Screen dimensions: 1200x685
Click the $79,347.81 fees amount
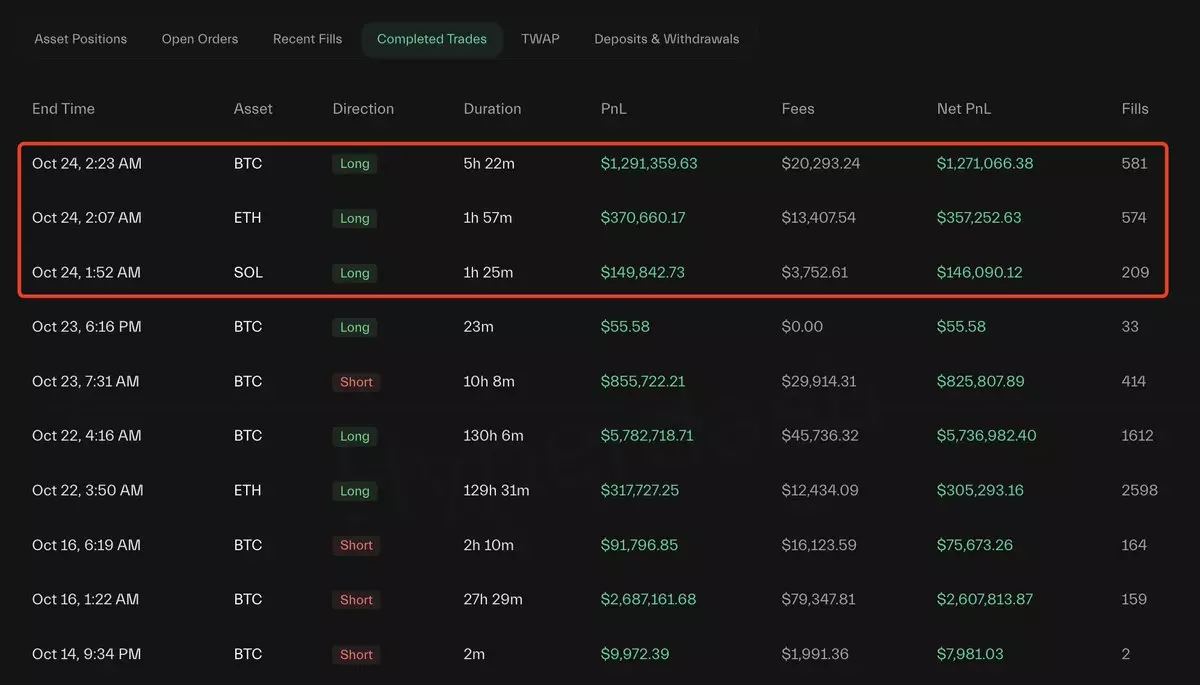tap(820, 599)
